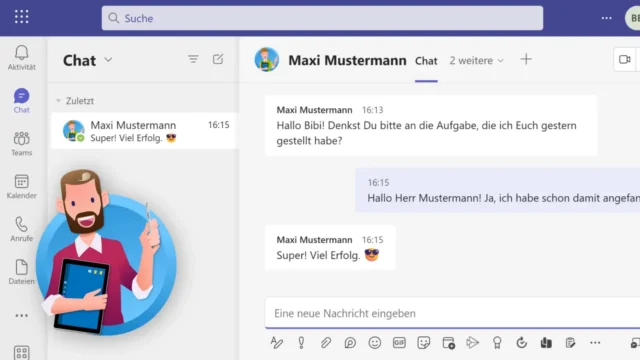This screenshot has height=360, width=640.
Task: Click the Stream arrow icon in toolbar
Action: click(x=473, y=342)
